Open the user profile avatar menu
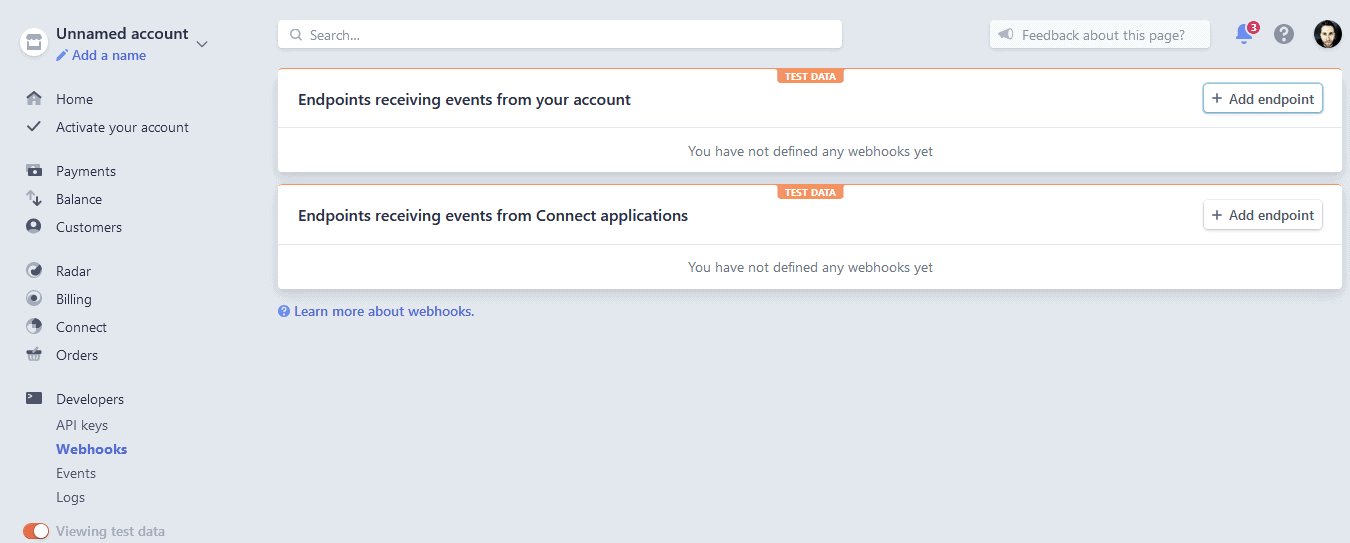The height and width of the screenshot is (543, 1350). (x=1327, y=34)
